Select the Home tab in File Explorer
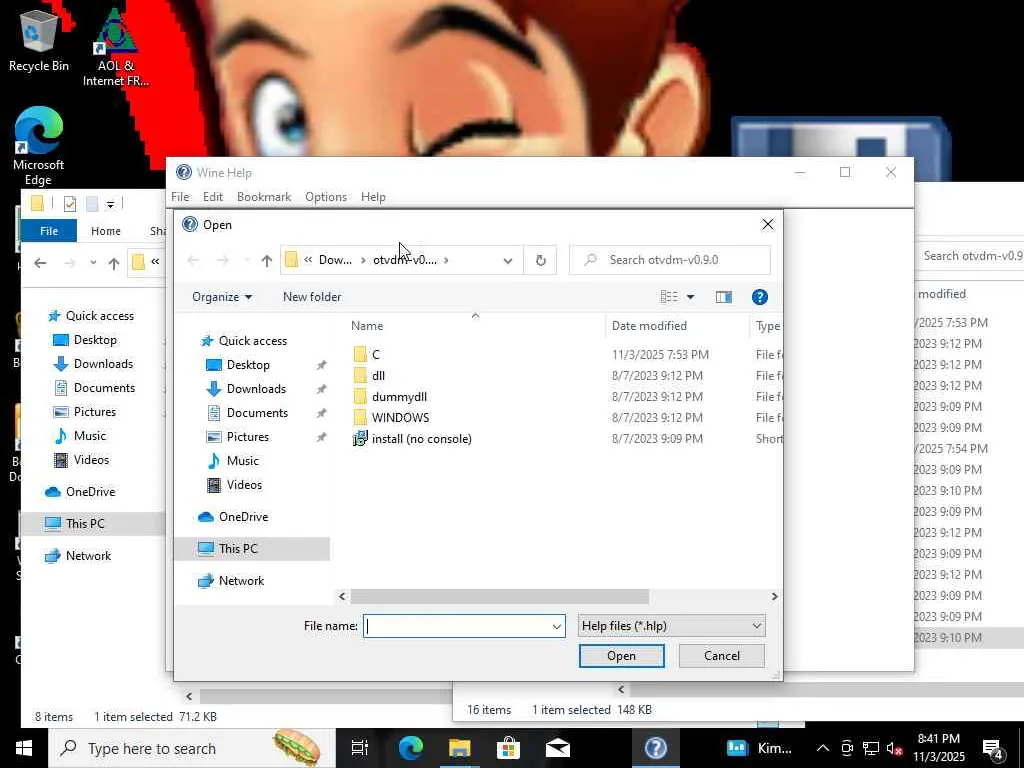Image resolution: width=1024 pixels, height=768 pixels. (x=106, y=231)
